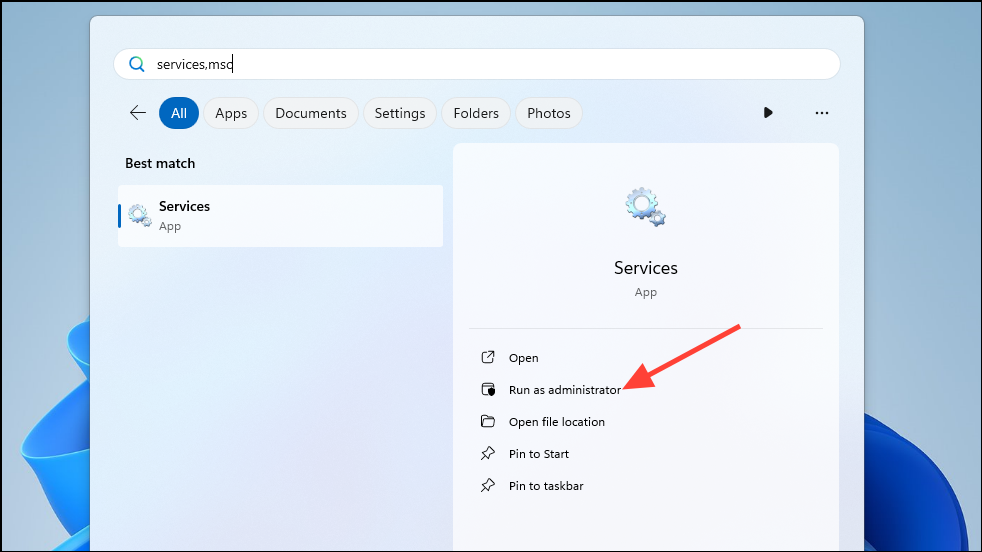The image size is (982, 552).
Task: Click the Pin to taskbar pin icon
Action: coord(488,485)
